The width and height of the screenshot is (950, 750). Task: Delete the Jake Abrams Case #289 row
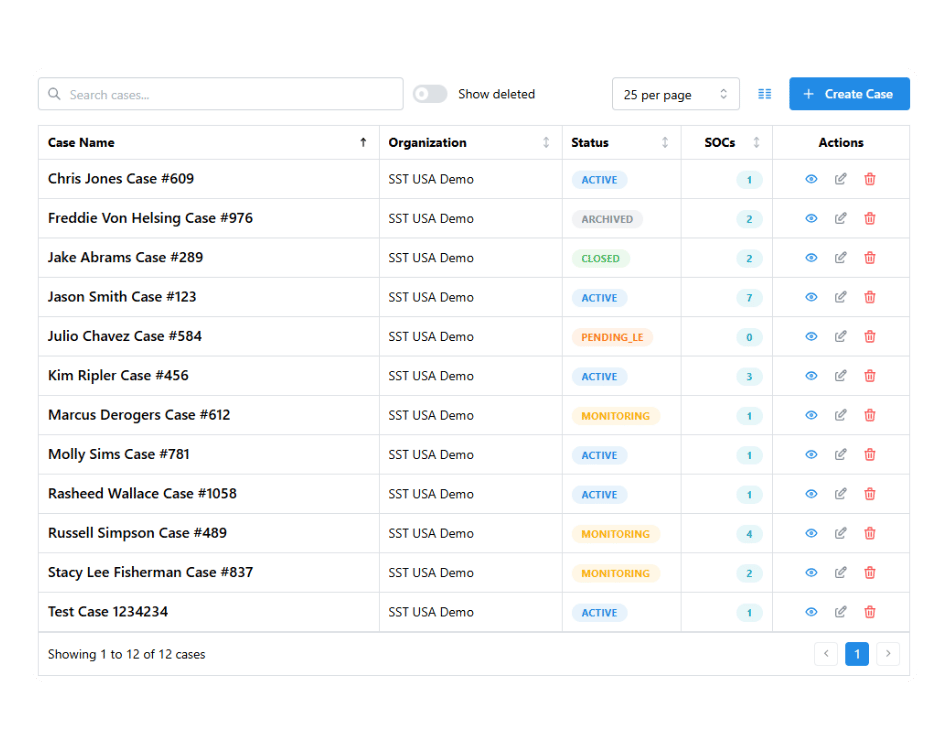(870, 257)
